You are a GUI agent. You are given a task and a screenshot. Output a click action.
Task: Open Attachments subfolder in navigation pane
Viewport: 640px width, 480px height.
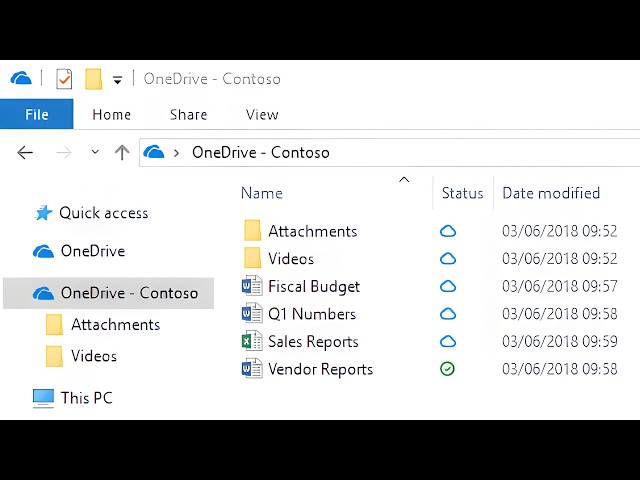(116, 325)
